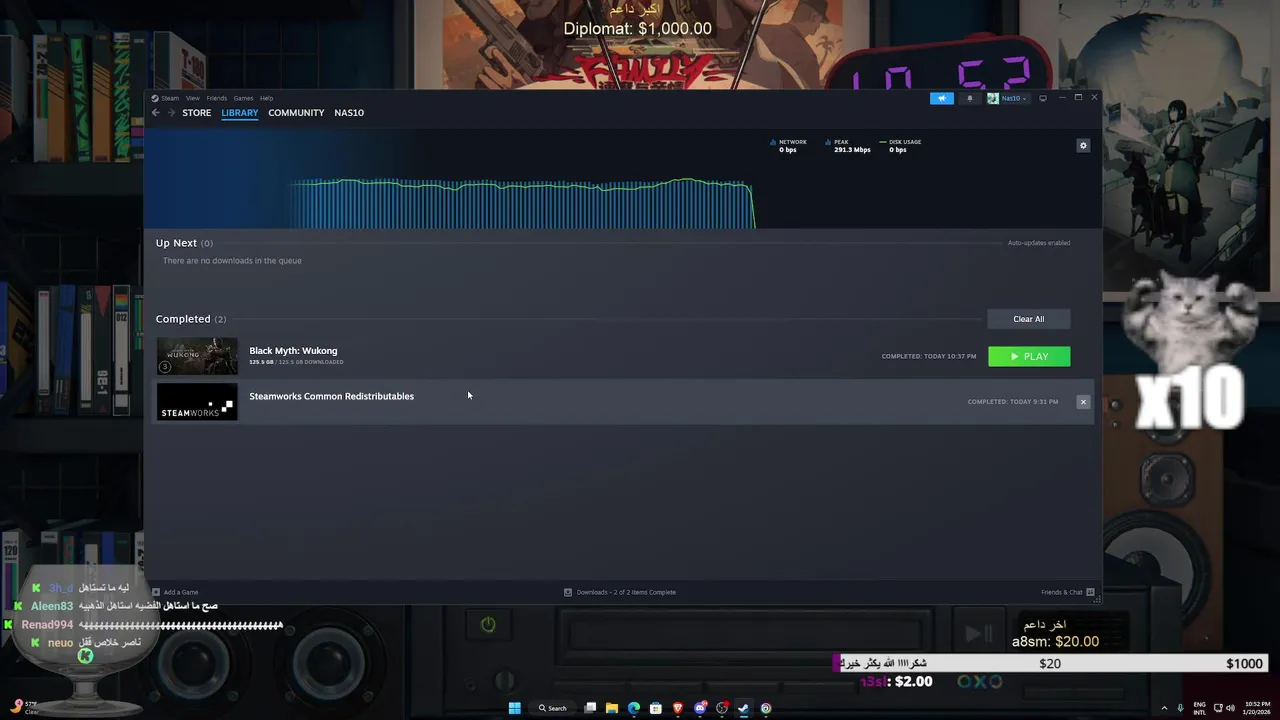
Task: Open the Black Myth: Wukong thumbnail
Action: [x=197, y=356]
